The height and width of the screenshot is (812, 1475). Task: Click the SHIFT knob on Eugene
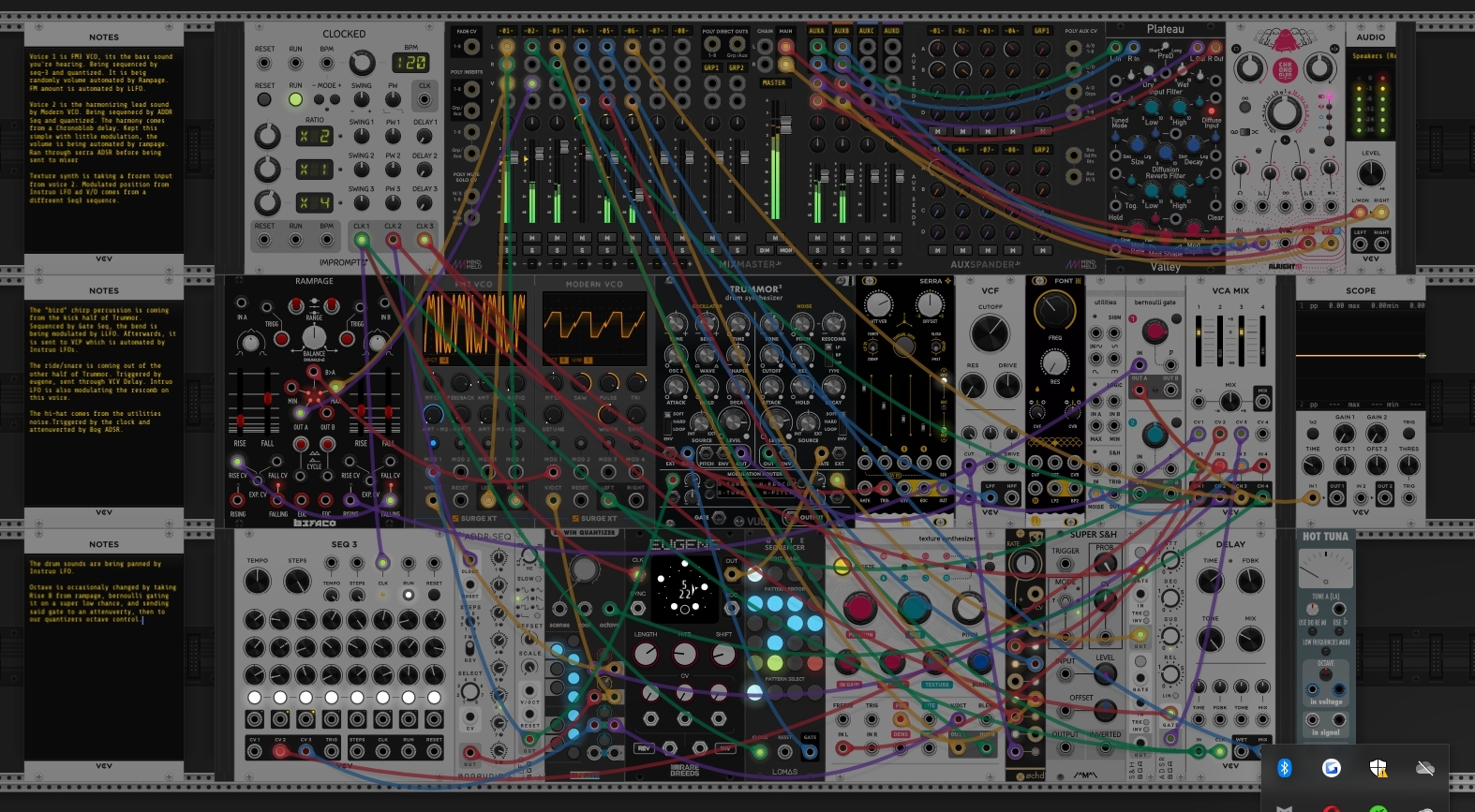click(x=723, y=654)
